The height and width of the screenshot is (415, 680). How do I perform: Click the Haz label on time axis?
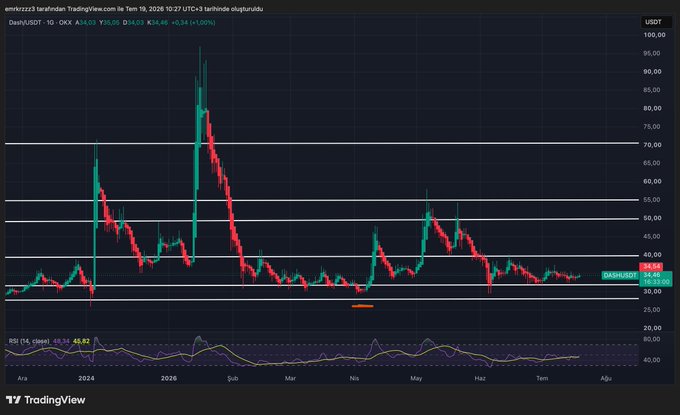pos(480,379)
